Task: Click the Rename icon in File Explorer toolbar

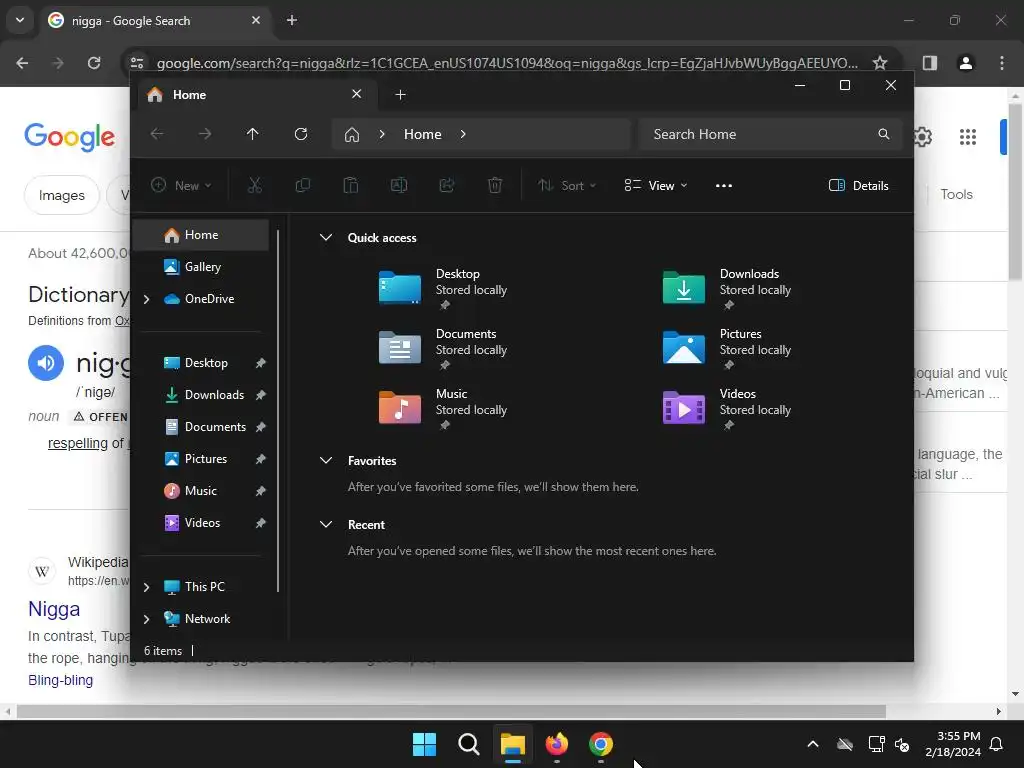Action: pyautogui.click(x=399, y=185)
